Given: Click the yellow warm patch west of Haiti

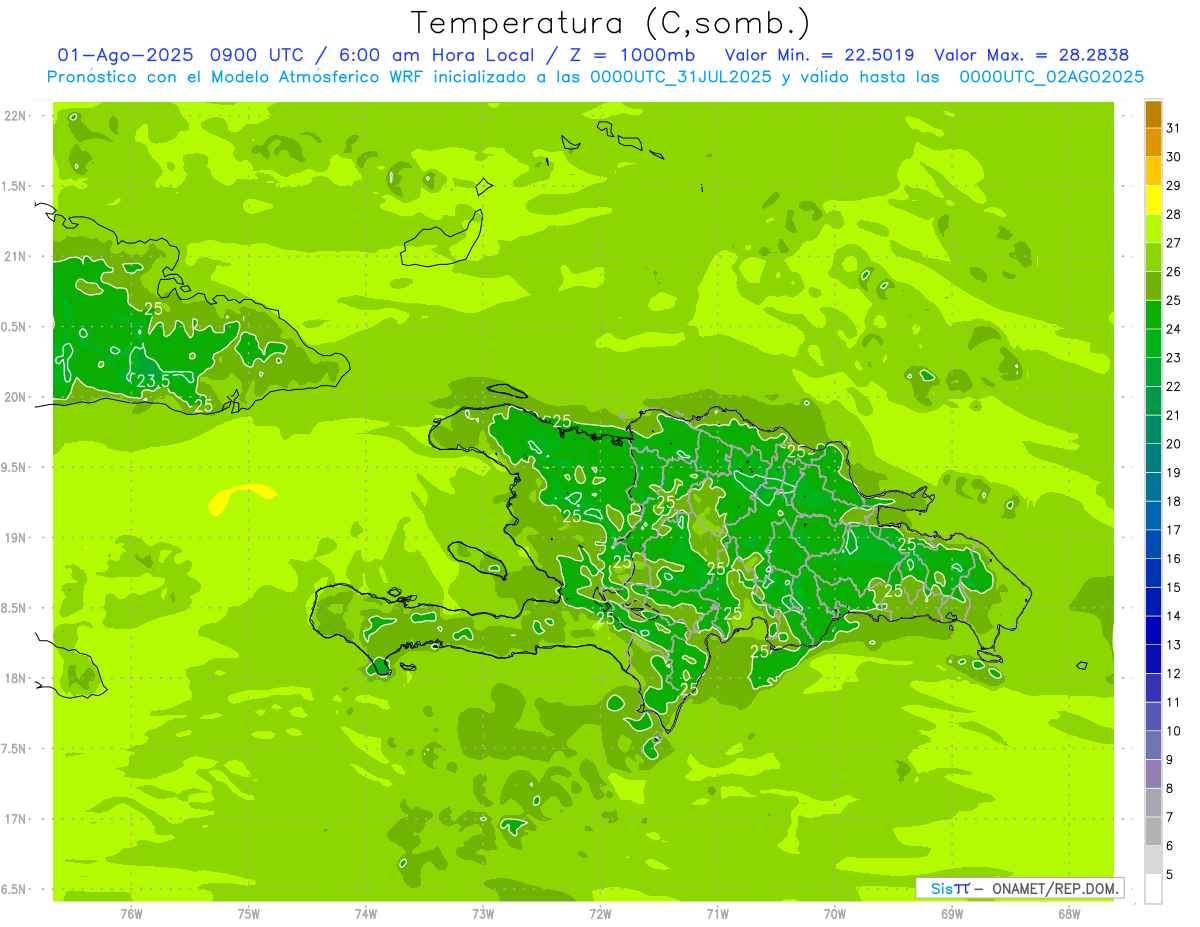Looking at the screenshot, I should pos(241,498).
